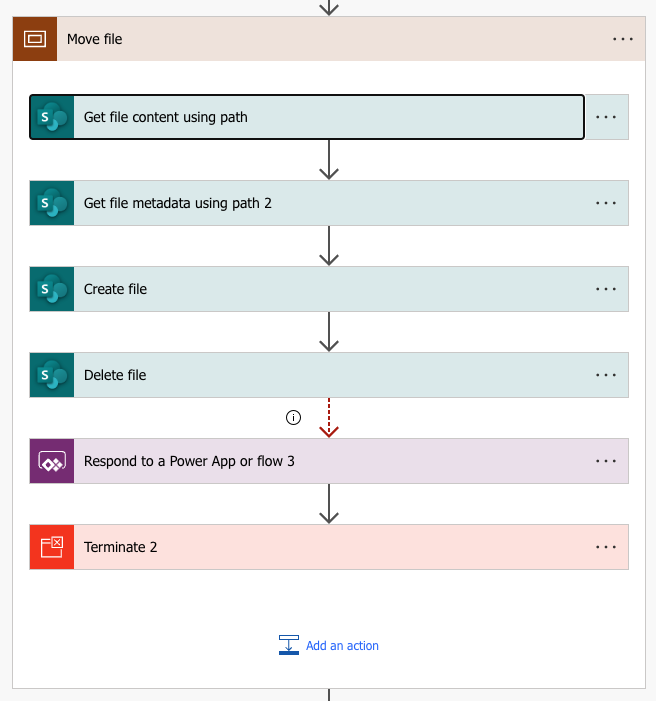
Task: Click SharePoint icon on Get file metadata
Action: (x=52, y=203)
